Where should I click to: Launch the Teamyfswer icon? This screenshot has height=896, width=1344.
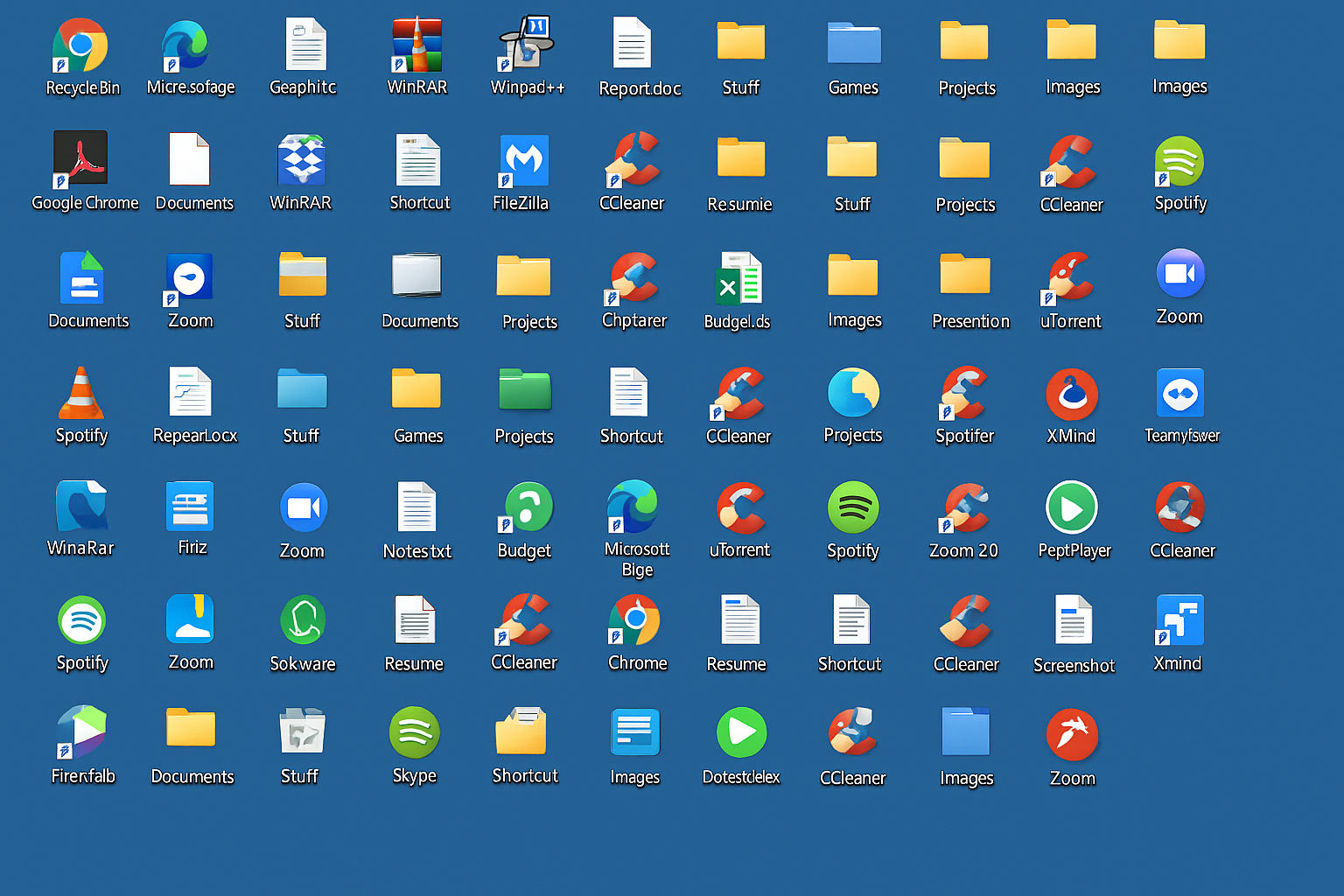[1180, 393]
